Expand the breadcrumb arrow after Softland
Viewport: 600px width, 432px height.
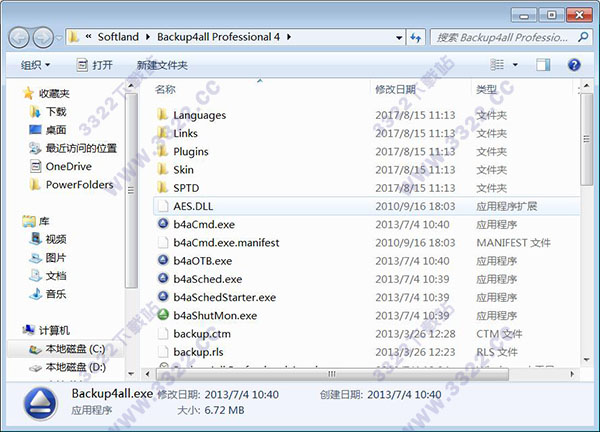point(148,37)
